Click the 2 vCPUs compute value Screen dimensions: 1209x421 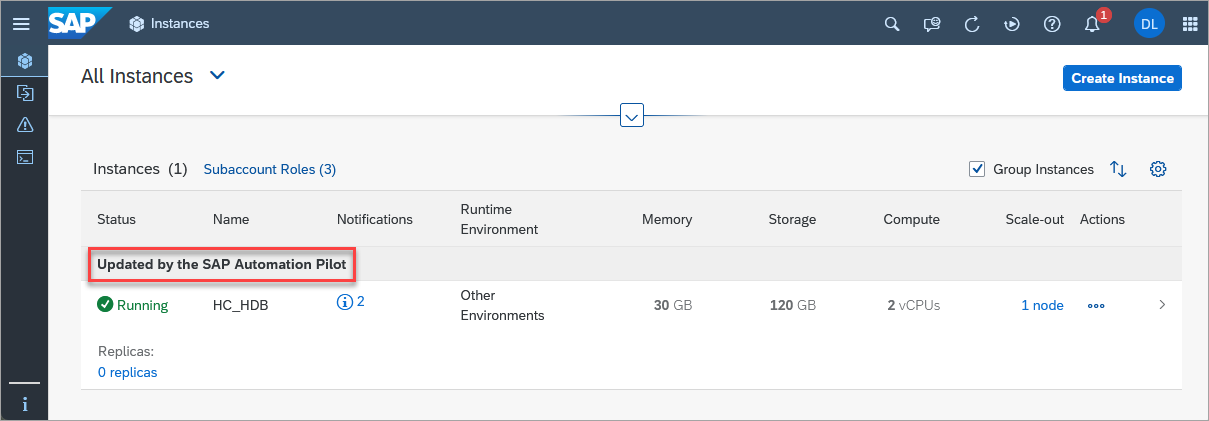pos(913,305)
